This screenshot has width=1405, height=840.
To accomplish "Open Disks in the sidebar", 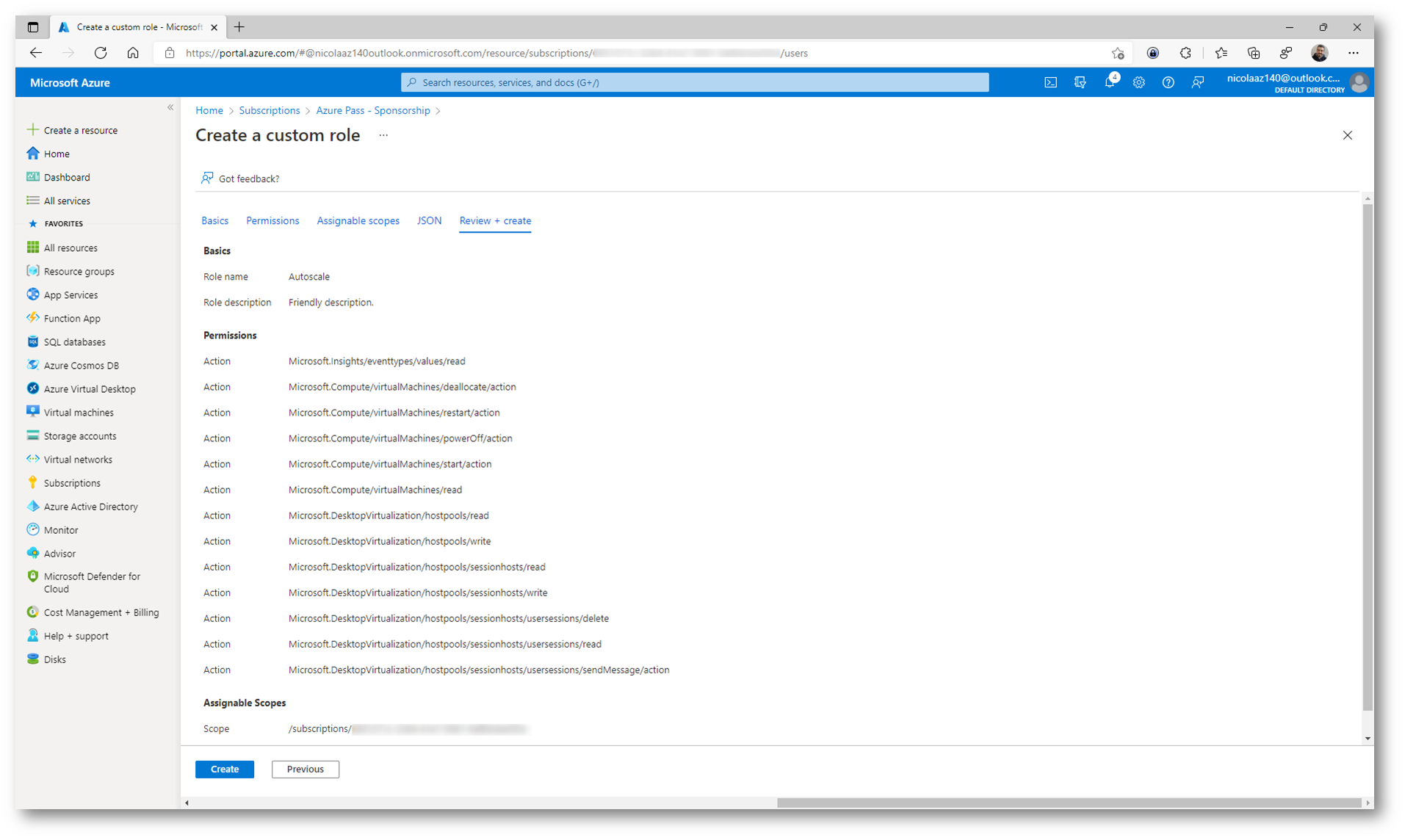I will click(x=54, y=659).
